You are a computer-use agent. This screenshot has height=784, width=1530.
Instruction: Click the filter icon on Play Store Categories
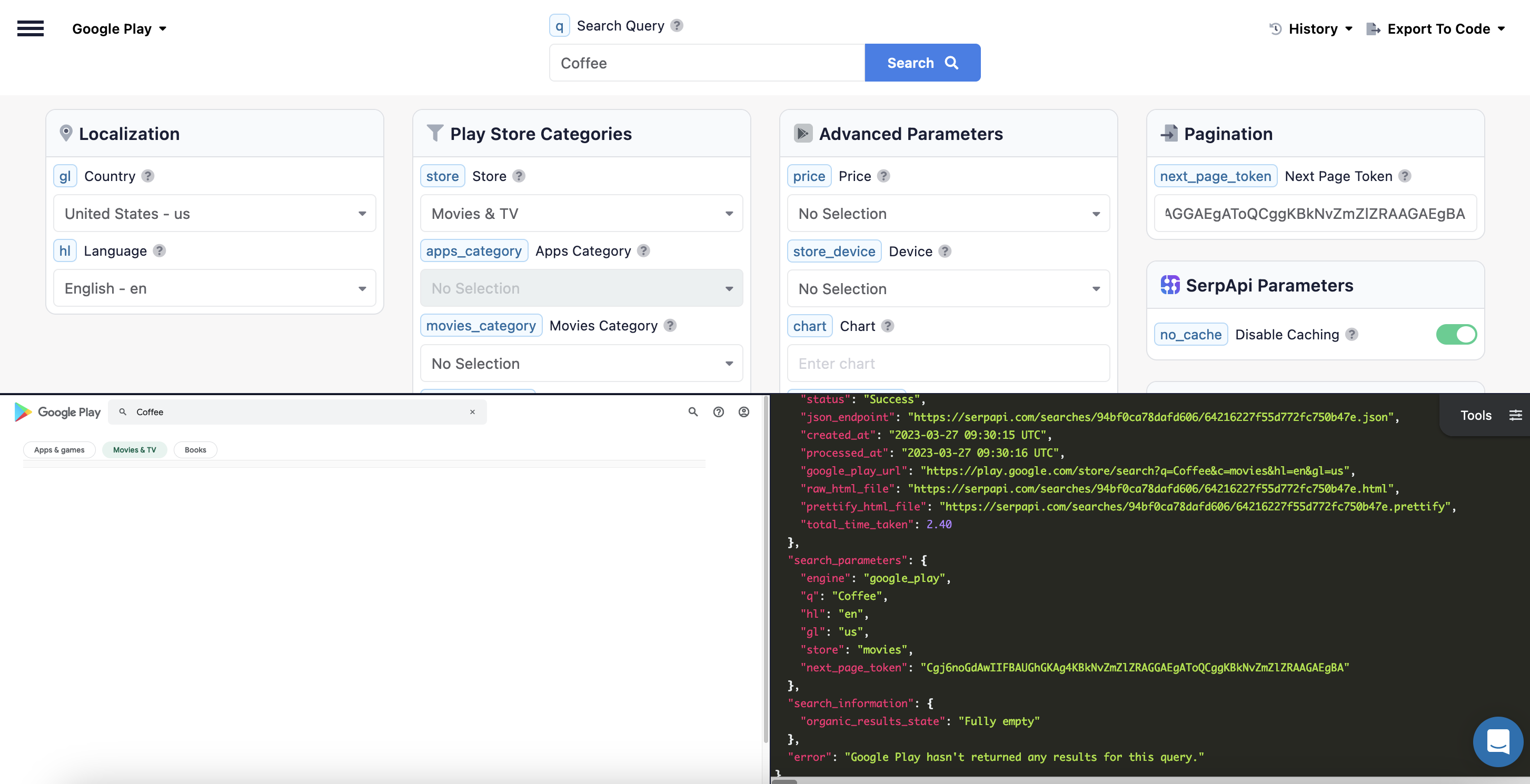tap(435, 133)
